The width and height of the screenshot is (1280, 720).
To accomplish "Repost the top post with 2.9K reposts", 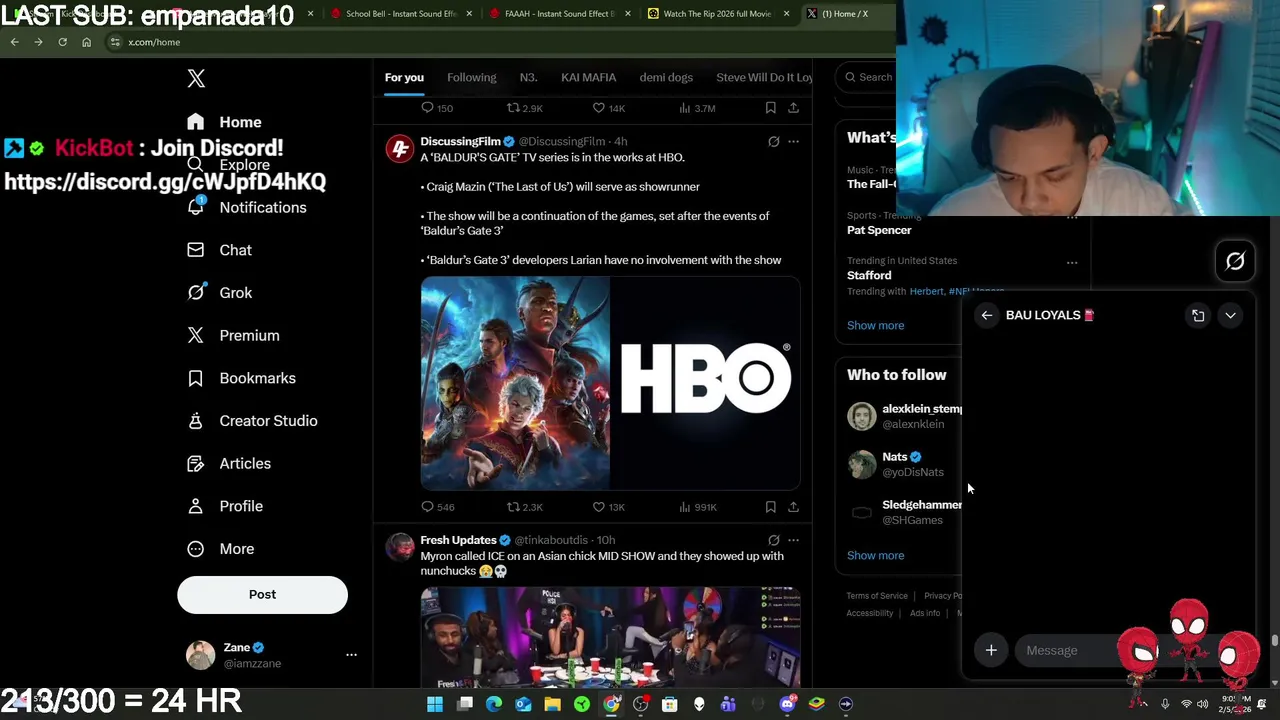I will [x=524, y=108].
